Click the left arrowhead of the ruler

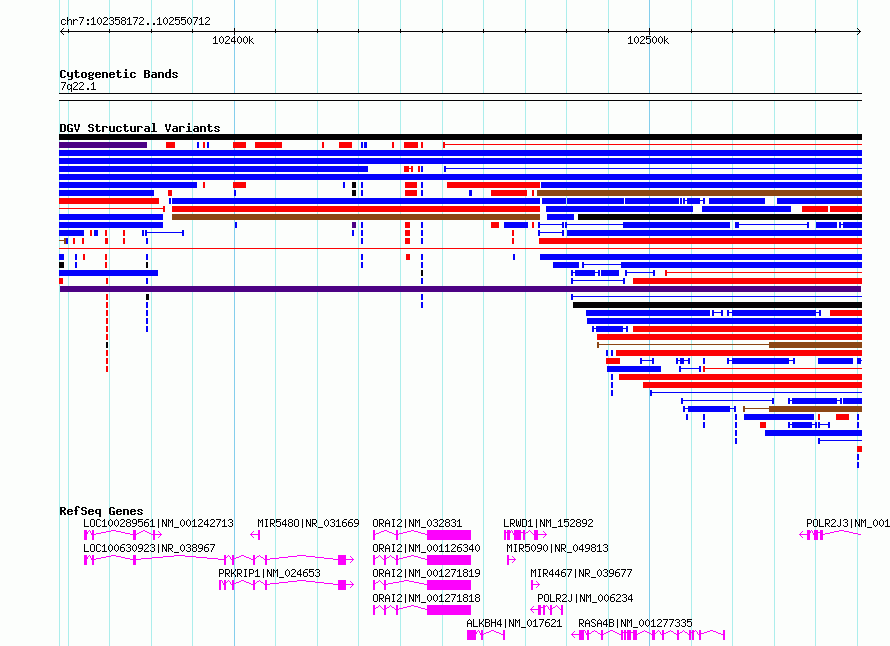click(x=63, y=32)
